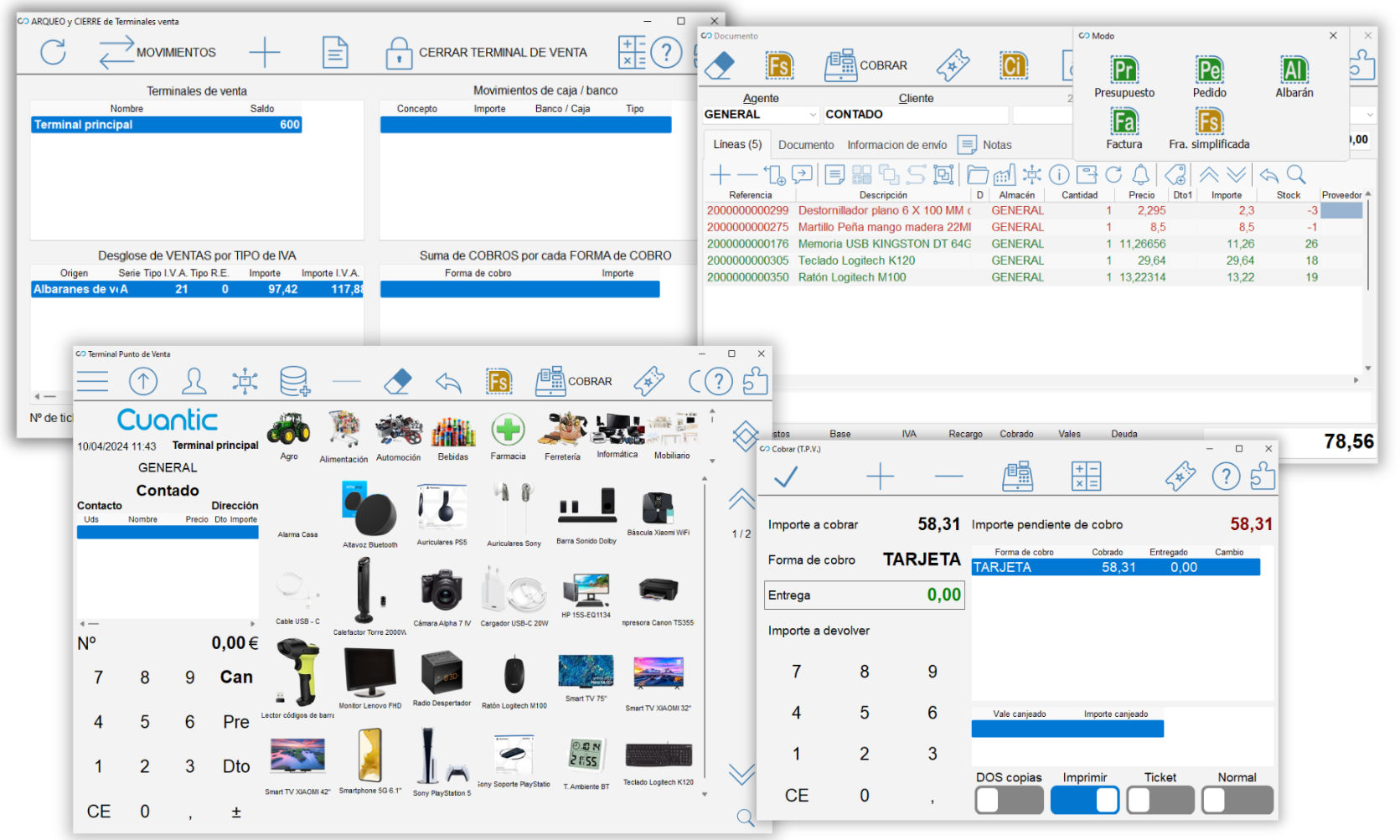Open Farmacia category in TPV
1400x840 pixels.
(x=508, y=437)
